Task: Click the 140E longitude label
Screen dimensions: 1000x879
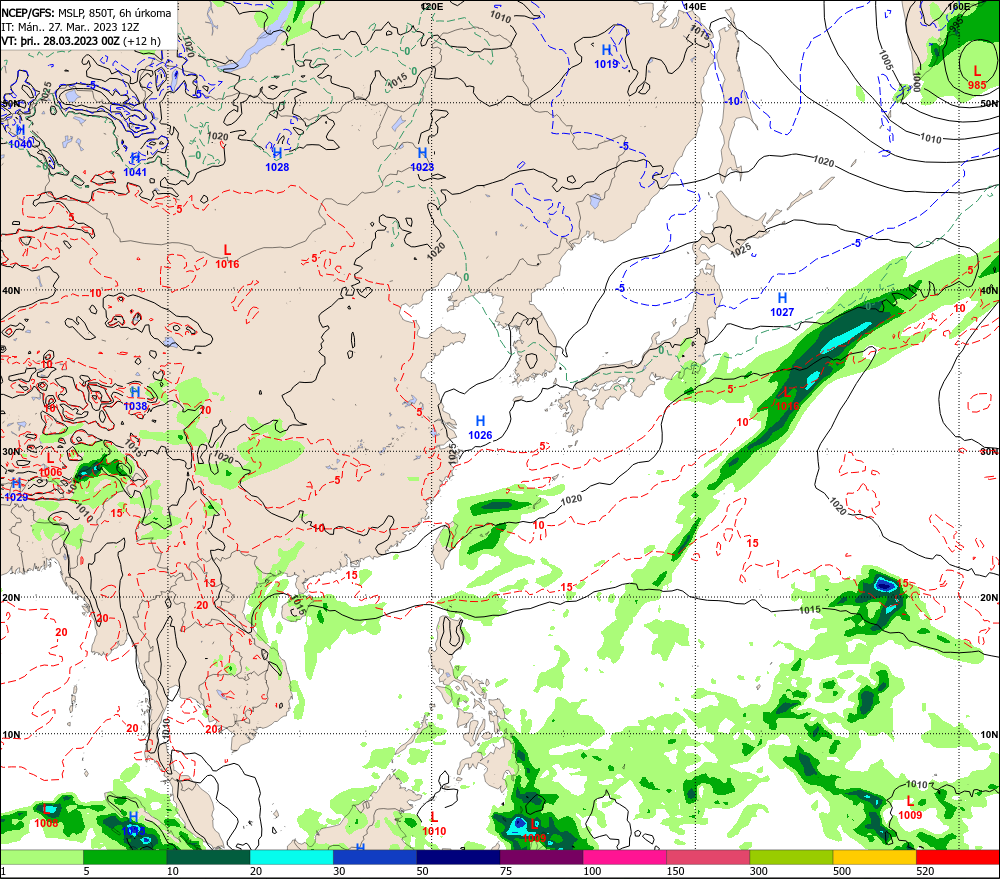Action: pyautogui.click(x=695, y=6)
